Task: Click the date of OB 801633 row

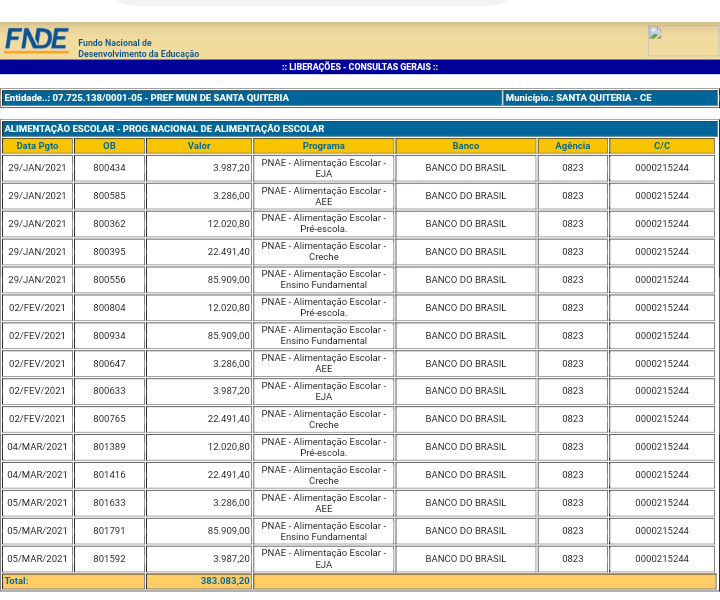Action: tap(37, 503)
